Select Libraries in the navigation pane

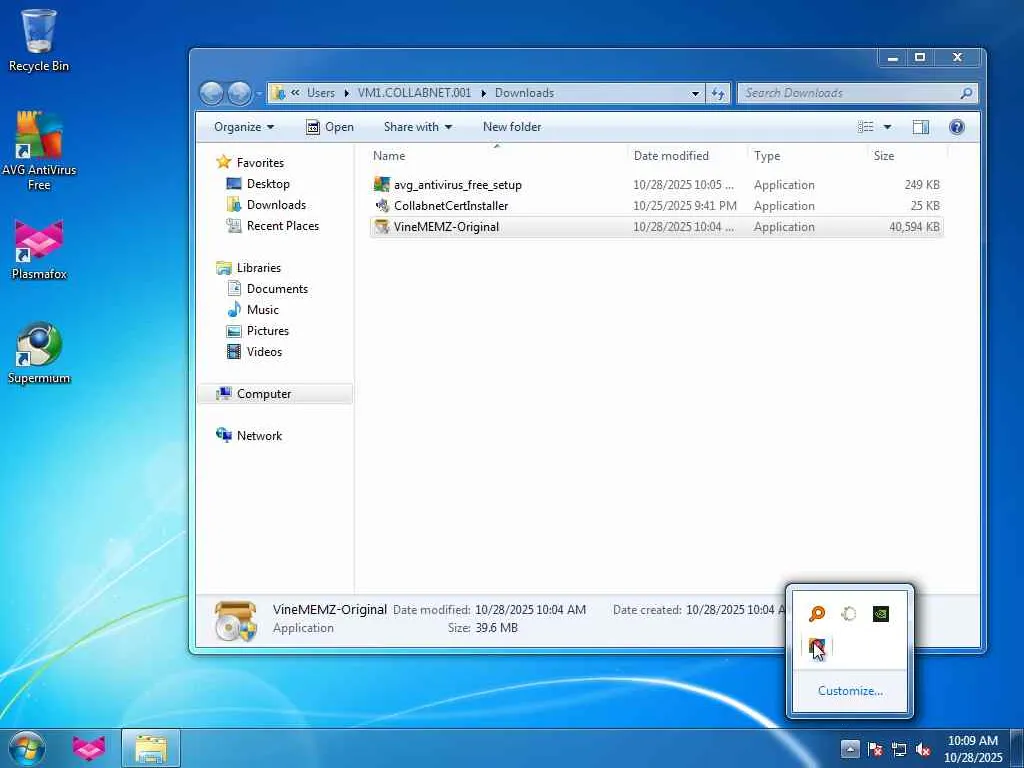coord(259,268)
